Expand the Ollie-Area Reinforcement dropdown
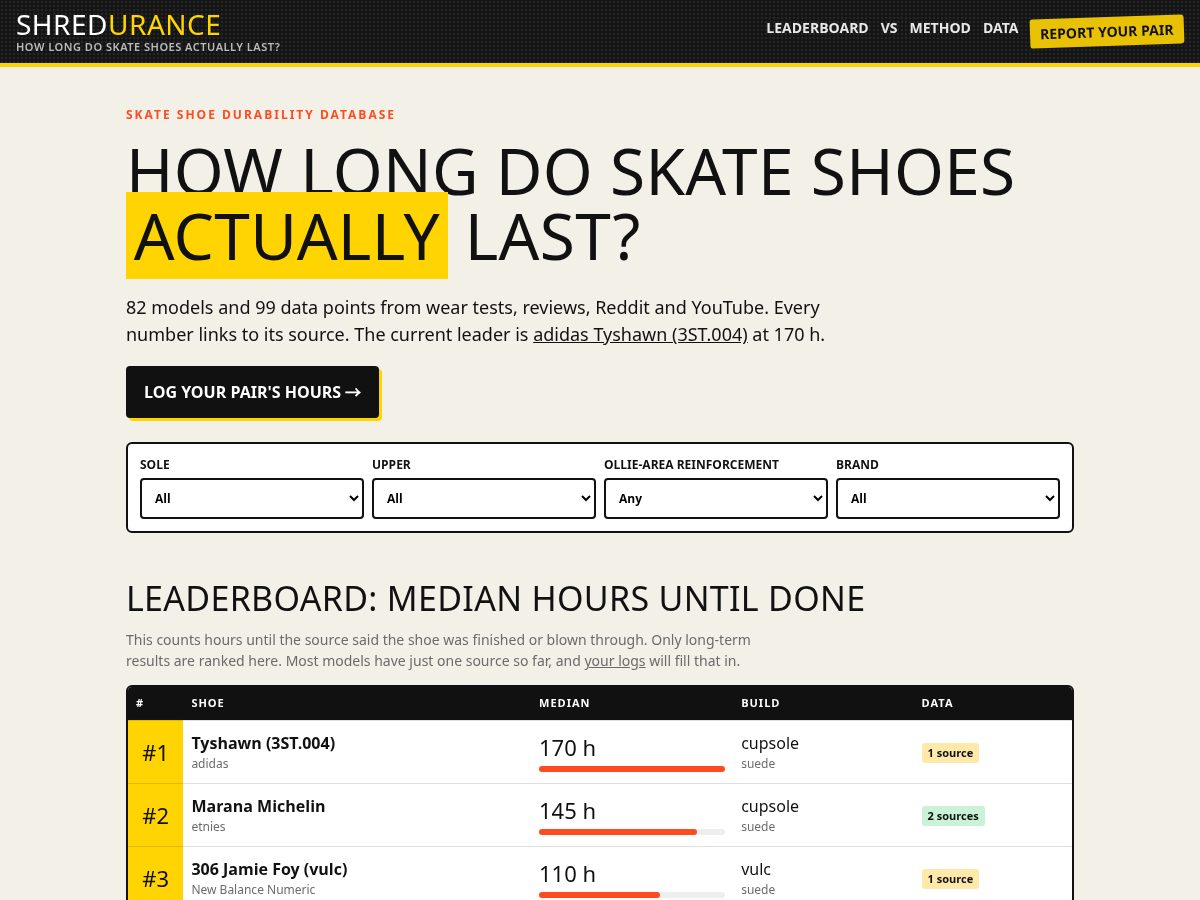Image resolution: width=1200 pixels, height=900 pixels. tap(716, 498)
